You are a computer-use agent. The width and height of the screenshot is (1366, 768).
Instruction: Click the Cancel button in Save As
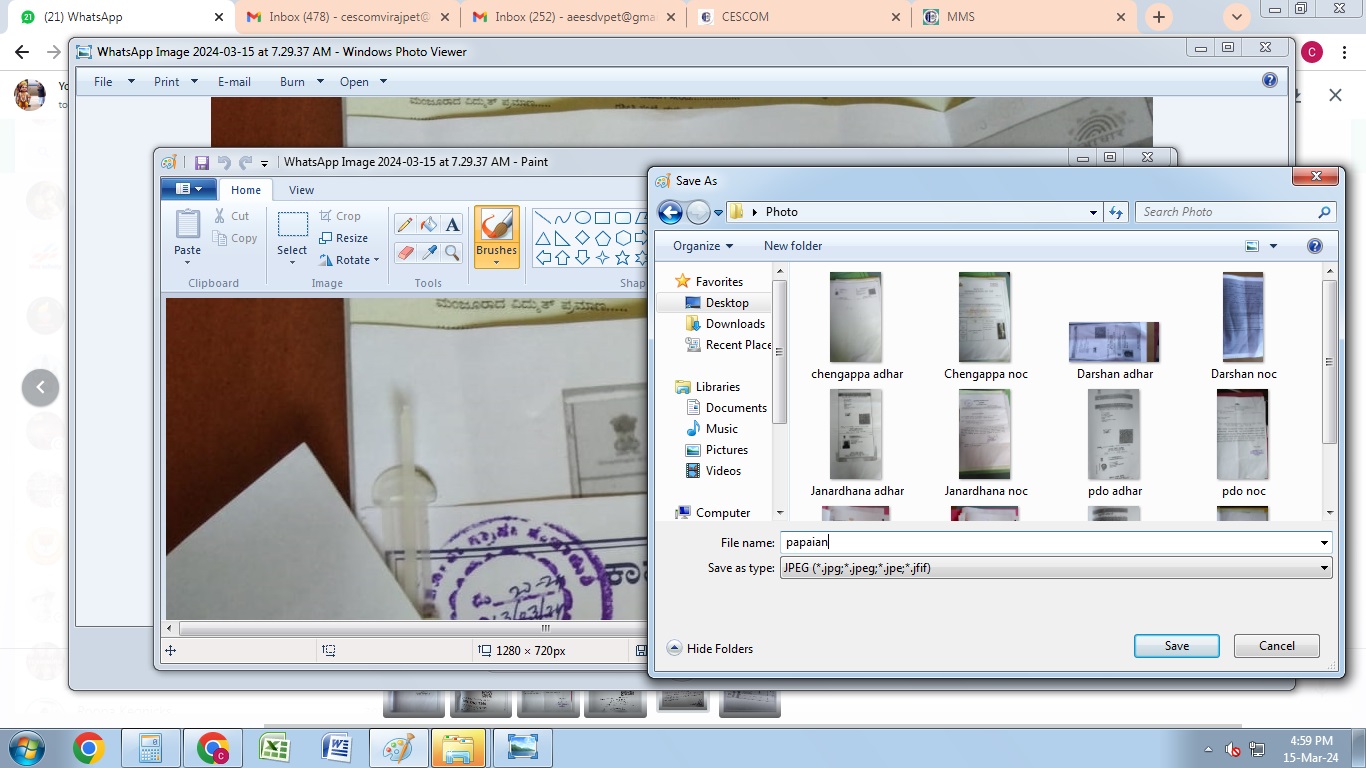click(1277, 646)
